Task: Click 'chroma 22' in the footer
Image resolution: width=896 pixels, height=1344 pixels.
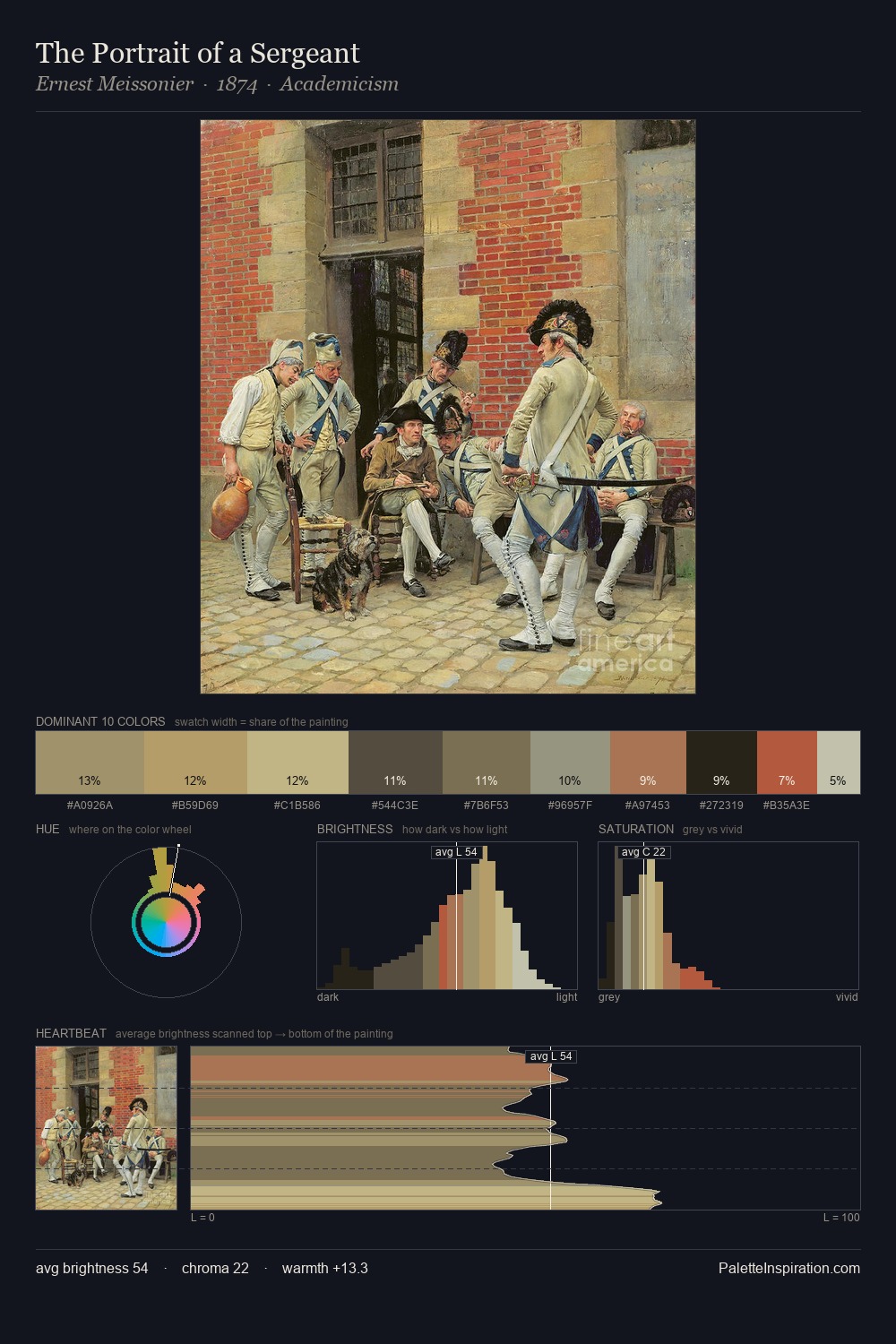Action: [215, 1269]
